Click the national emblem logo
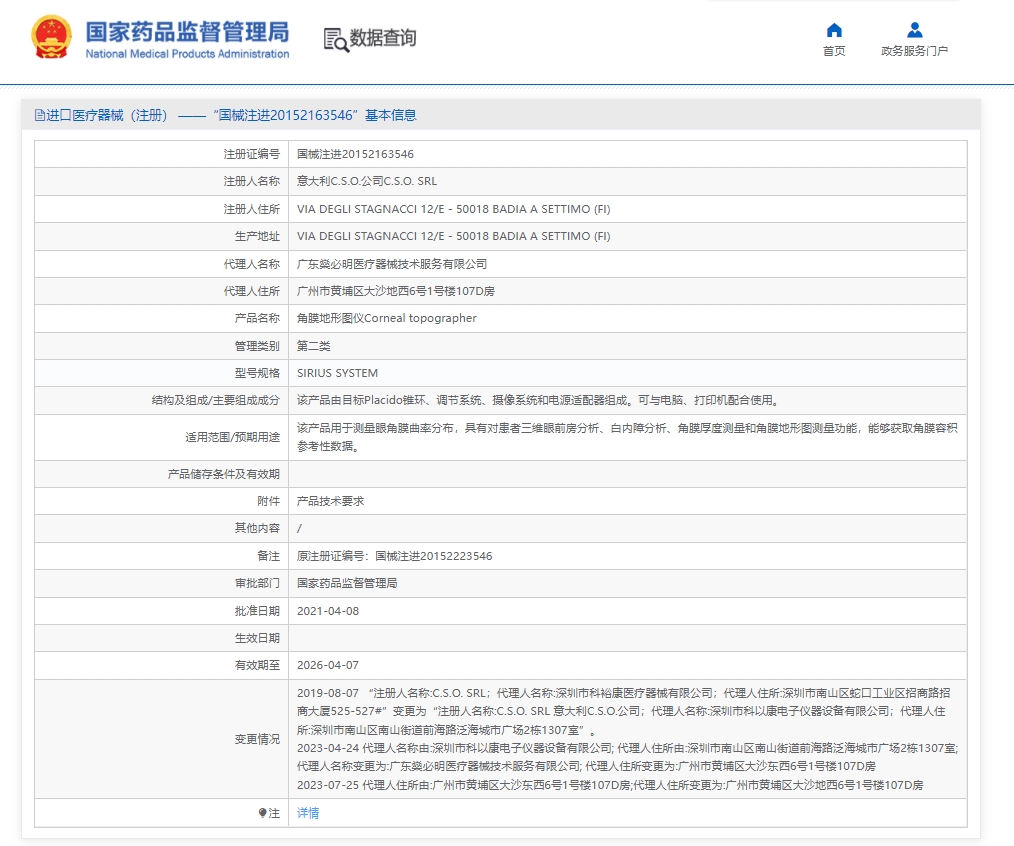This screenshot has width=1014, height=846. pos(52,38)
